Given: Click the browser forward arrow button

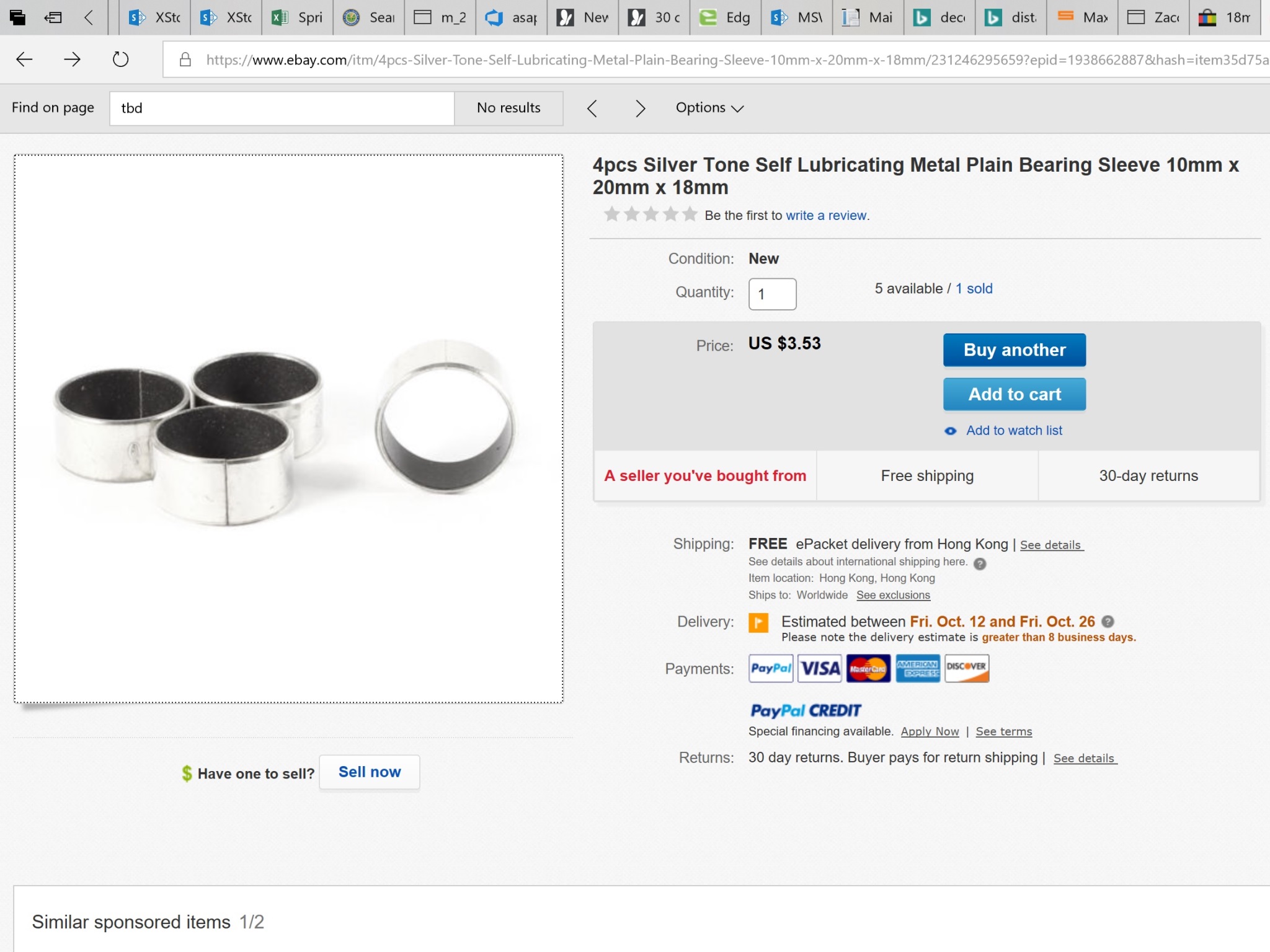Looking at the screenshot, I should coord(73,59).
